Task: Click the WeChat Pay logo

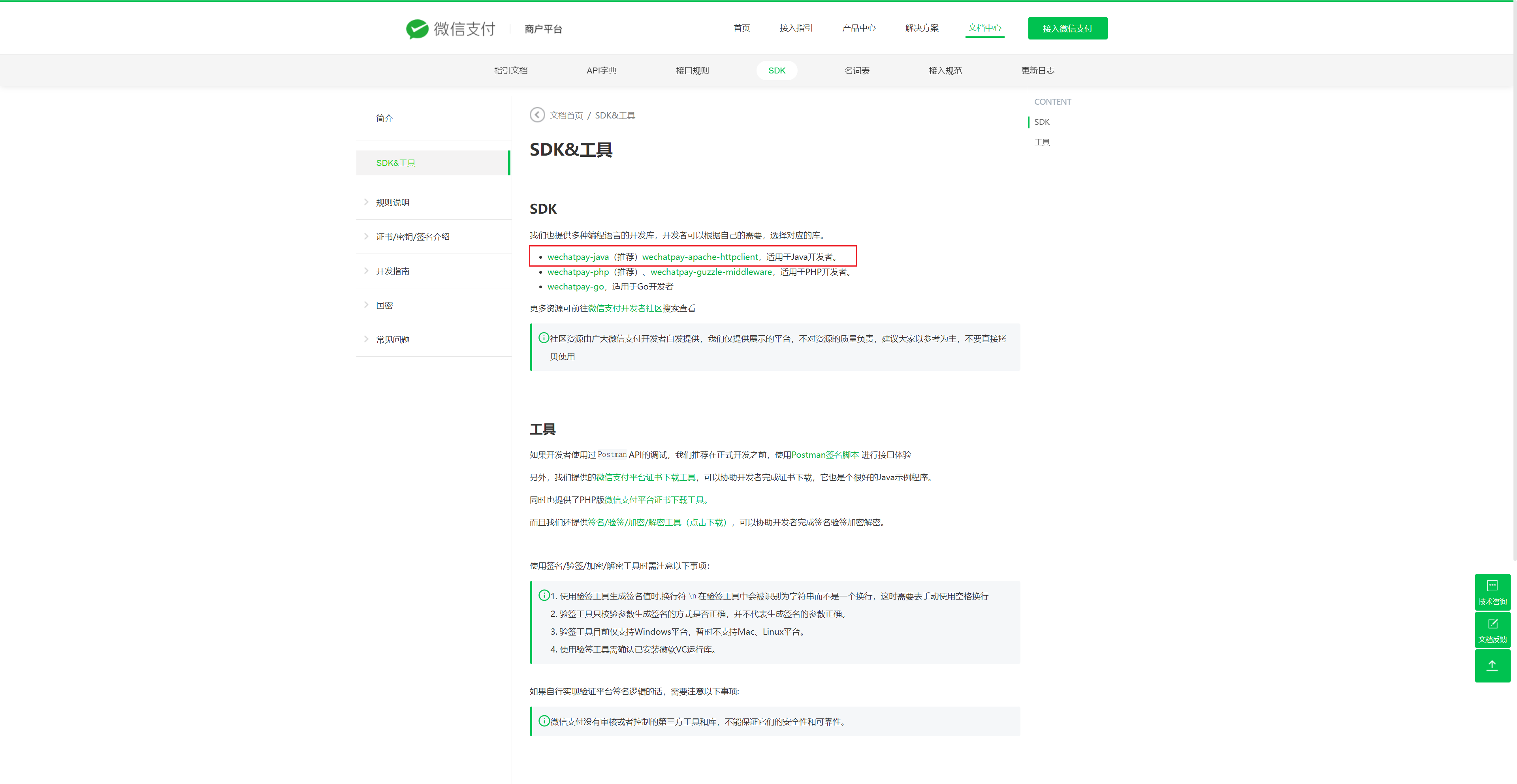Action: (x=450, y=29)
